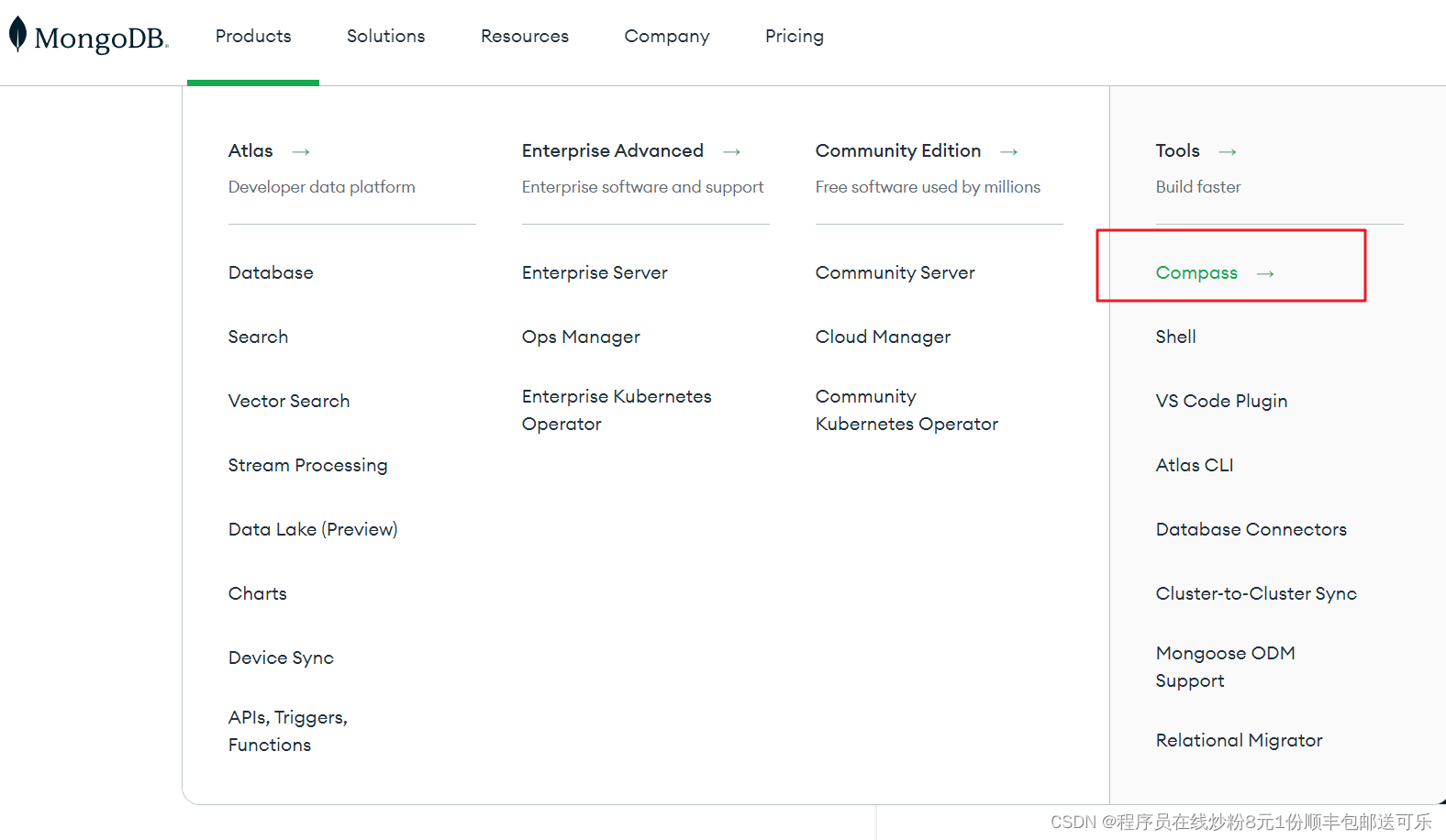
Task: Go to the Pricing page
Action: tap(795, 37)
